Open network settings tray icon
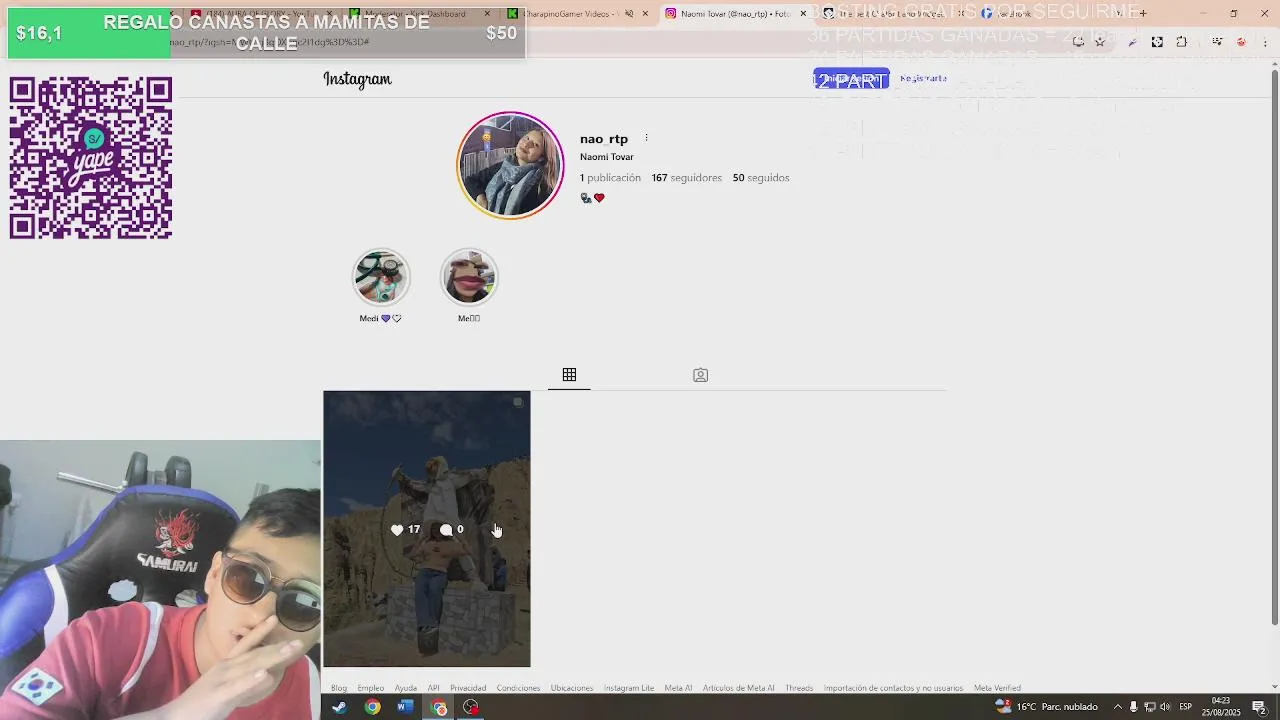The image size is (1280, 720). click(1149, 707)
